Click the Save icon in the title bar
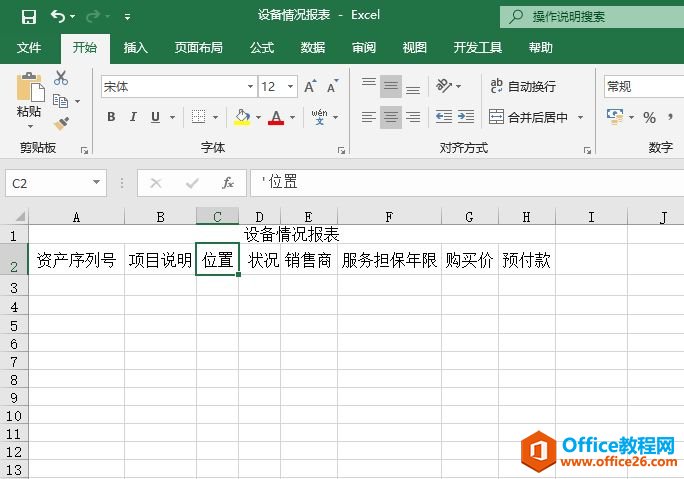The height and width of the screenshot is (479, 684). coord(29,17)
